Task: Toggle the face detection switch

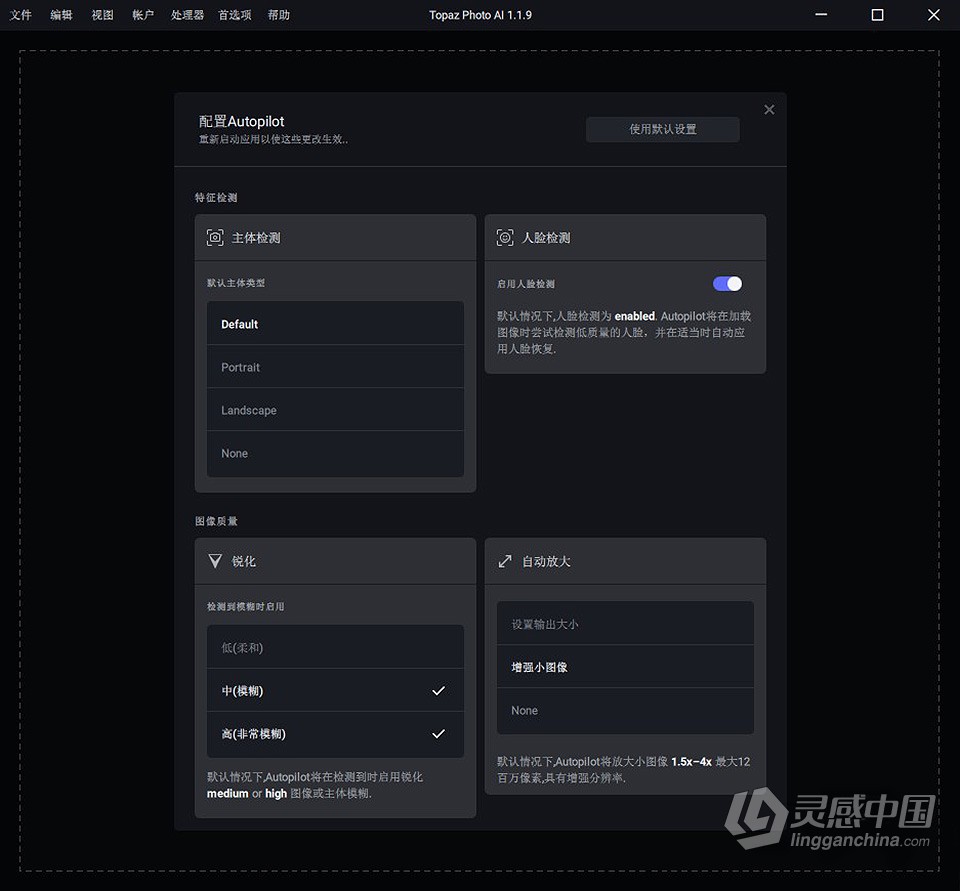Action: click(727, 284)
